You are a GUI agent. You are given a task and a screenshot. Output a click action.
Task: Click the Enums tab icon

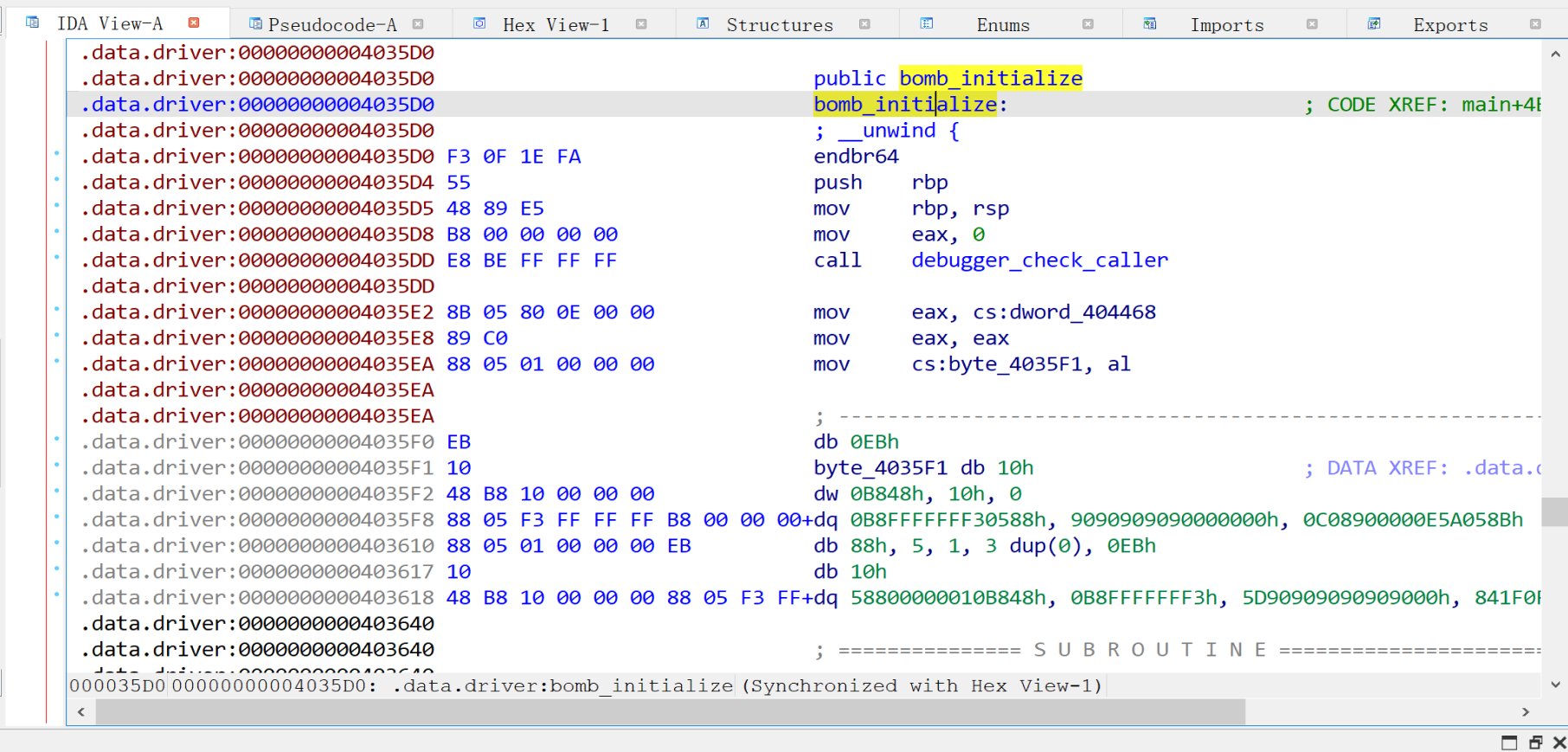point(926,23)
